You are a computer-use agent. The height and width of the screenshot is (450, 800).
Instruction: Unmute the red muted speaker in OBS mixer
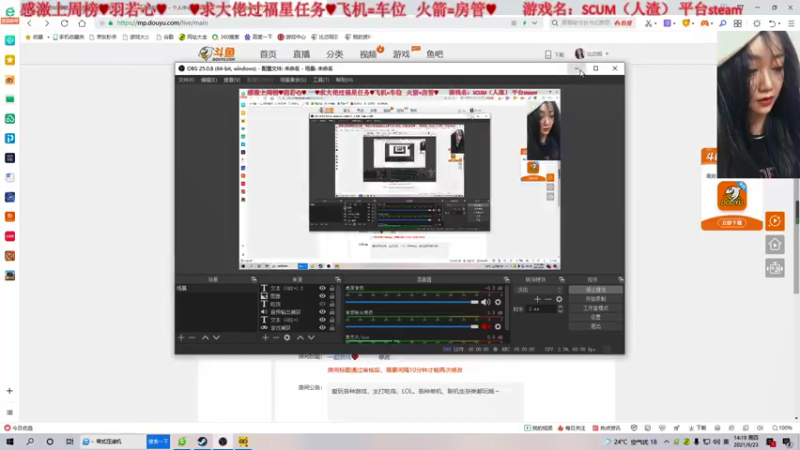click(485, 327)
